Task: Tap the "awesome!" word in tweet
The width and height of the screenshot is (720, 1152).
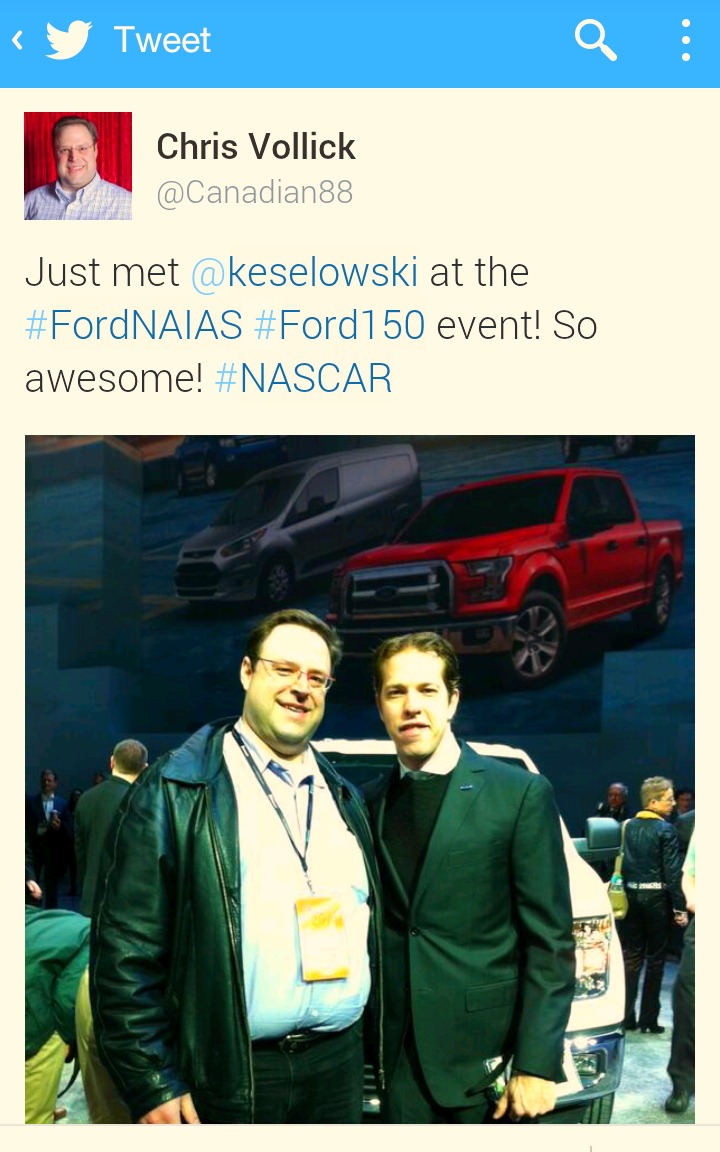Action: tap(114, 378)
